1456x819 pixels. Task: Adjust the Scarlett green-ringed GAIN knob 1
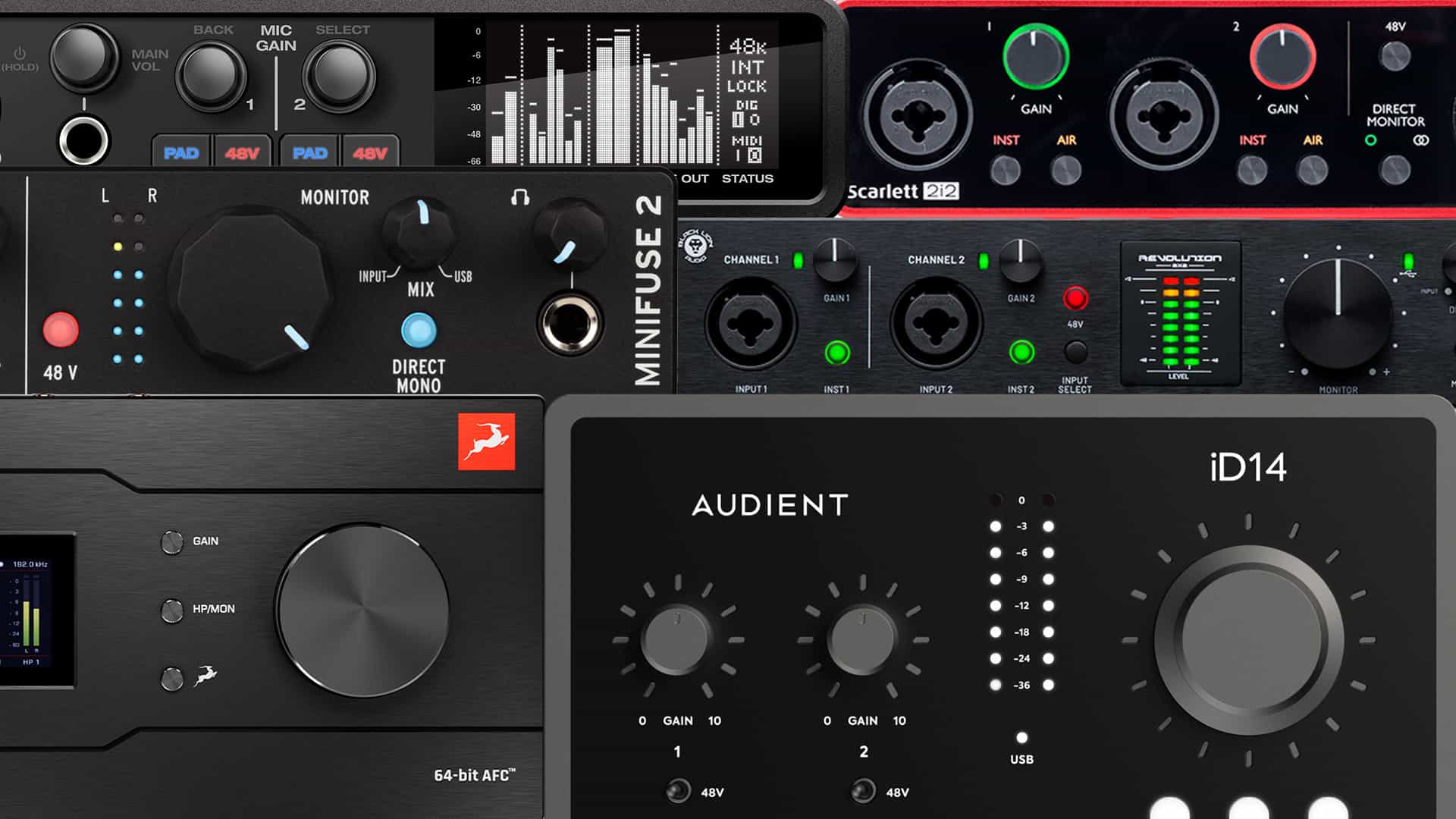point(1036,58)
